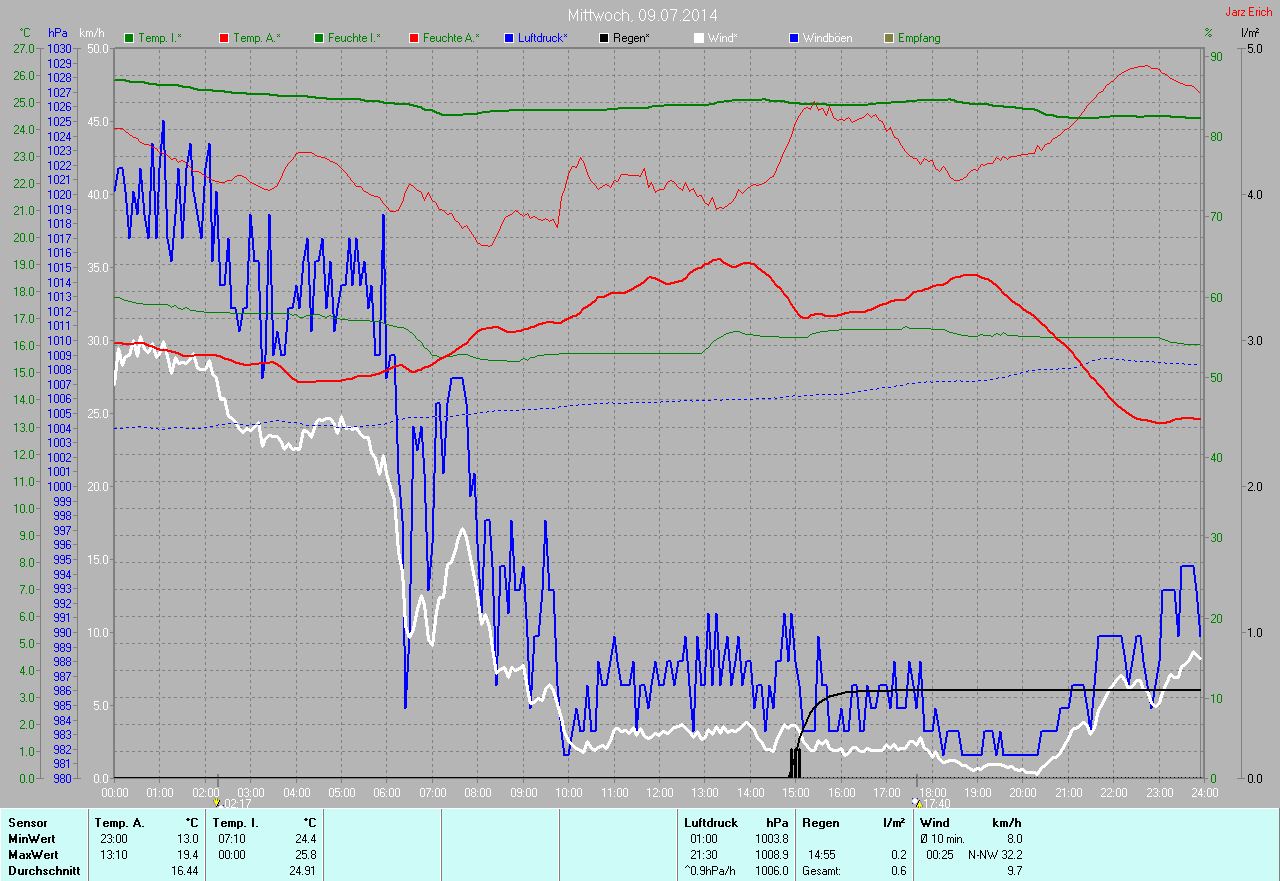Toggle the Luftdruck legend entry
1280x881 pixels.
[544, 38]
